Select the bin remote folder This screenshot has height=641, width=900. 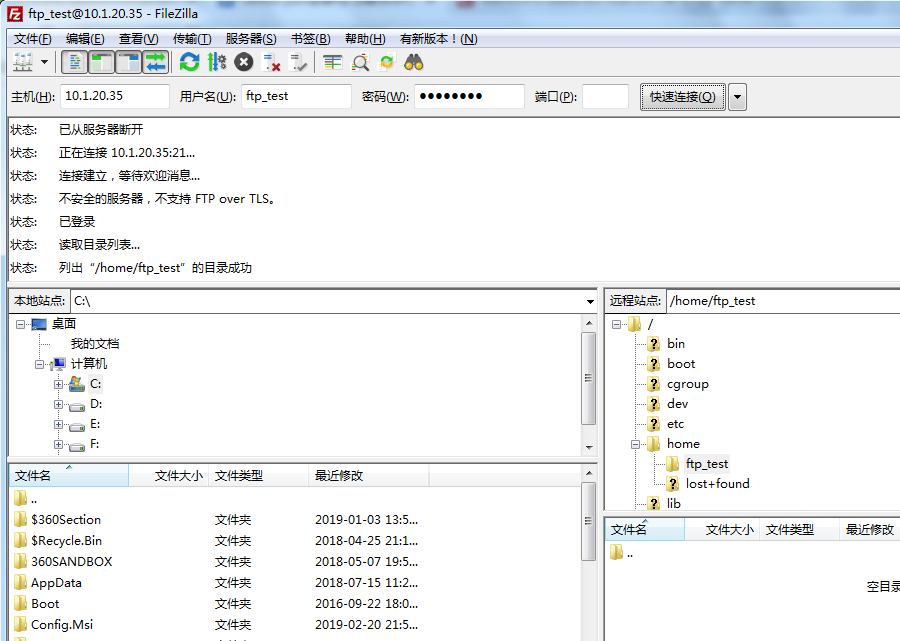click(x=676, y=344)
